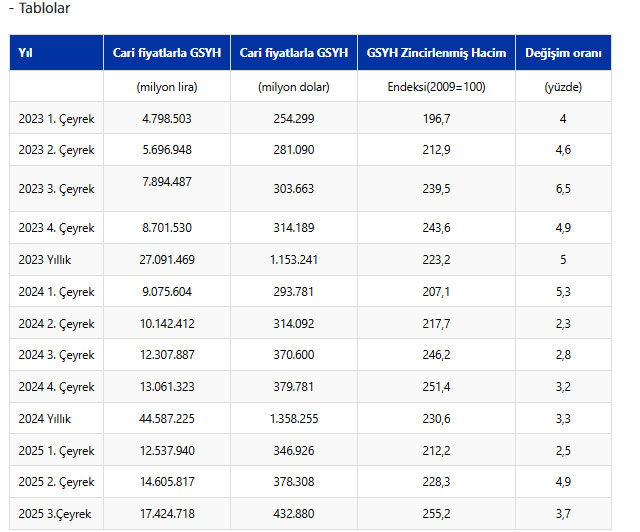640x532 pixels.
Task: Click the "2024 2. Çeyrek" row label
Action: (56, 323)
